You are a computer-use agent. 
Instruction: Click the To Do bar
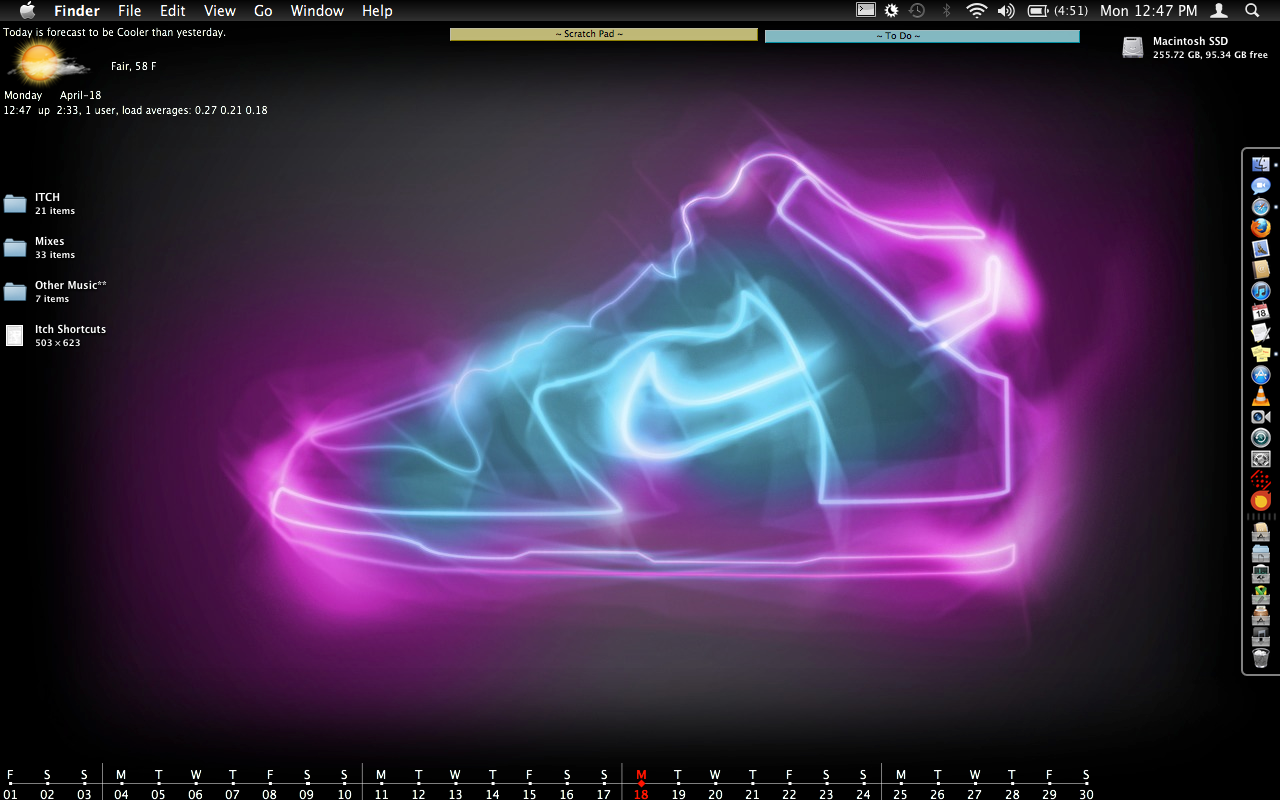[x=922, y=36]
